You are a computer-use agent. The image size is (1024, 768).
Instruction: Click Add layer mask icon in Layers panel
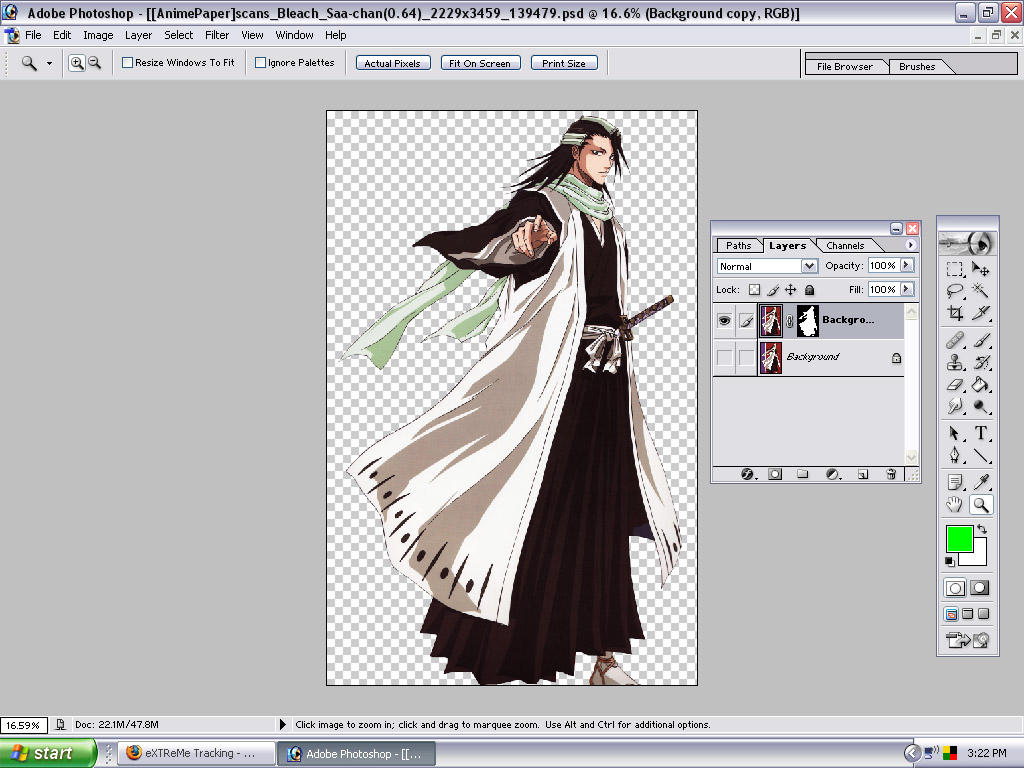775,474
